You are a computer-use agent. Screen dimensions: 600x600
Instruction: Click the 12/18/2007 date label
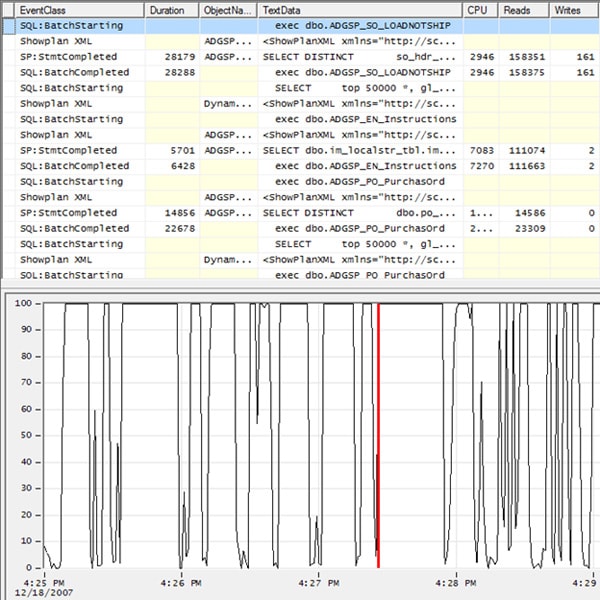pyautogui.click(x=44, y=593)
